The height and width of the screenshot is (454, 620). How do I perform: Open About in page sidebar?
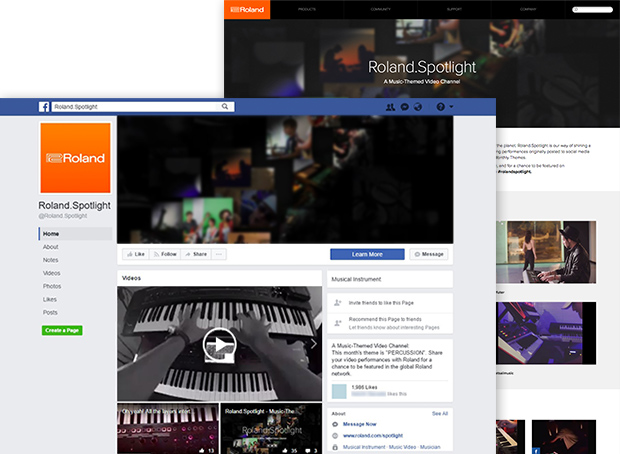click(x=51, y=247)
